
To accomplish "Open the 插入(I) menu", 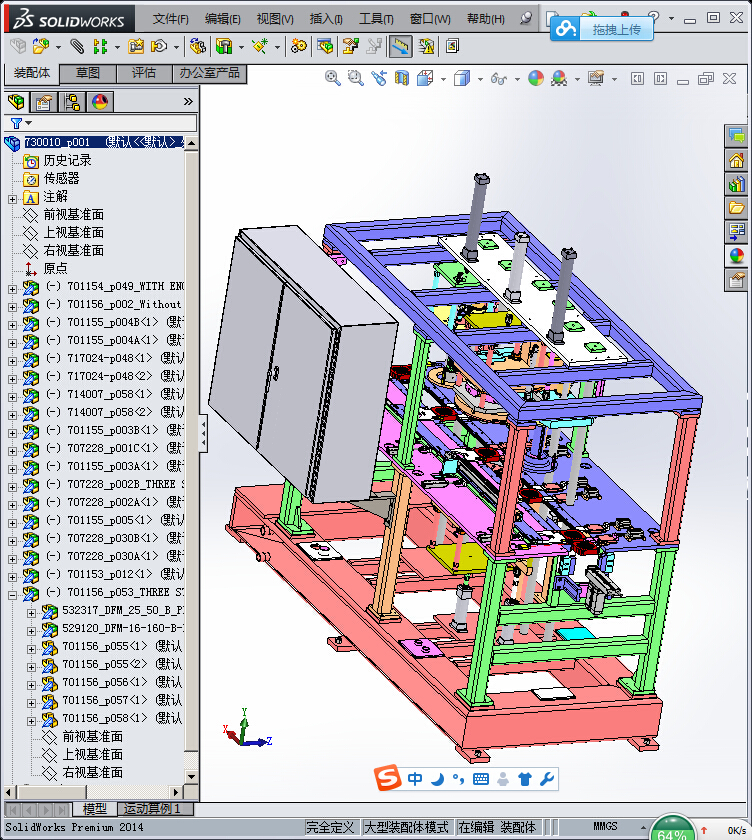I will pos(326,19).
